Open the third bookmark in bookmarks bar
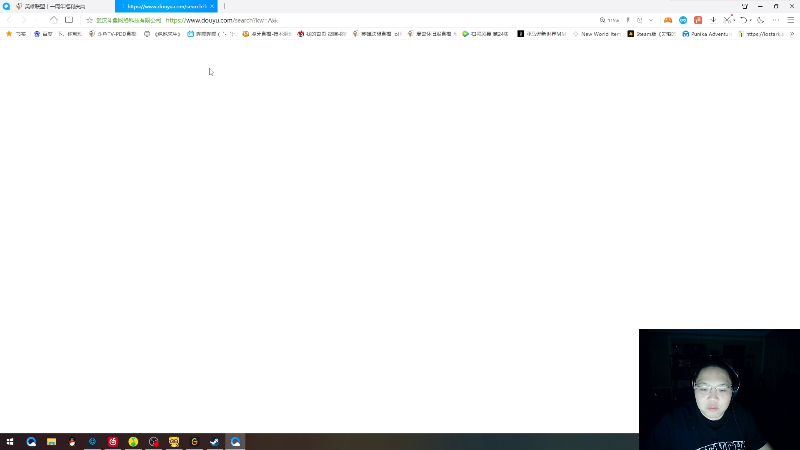The width and height of the screenshot is (800, 450). [x=70, y=34]
